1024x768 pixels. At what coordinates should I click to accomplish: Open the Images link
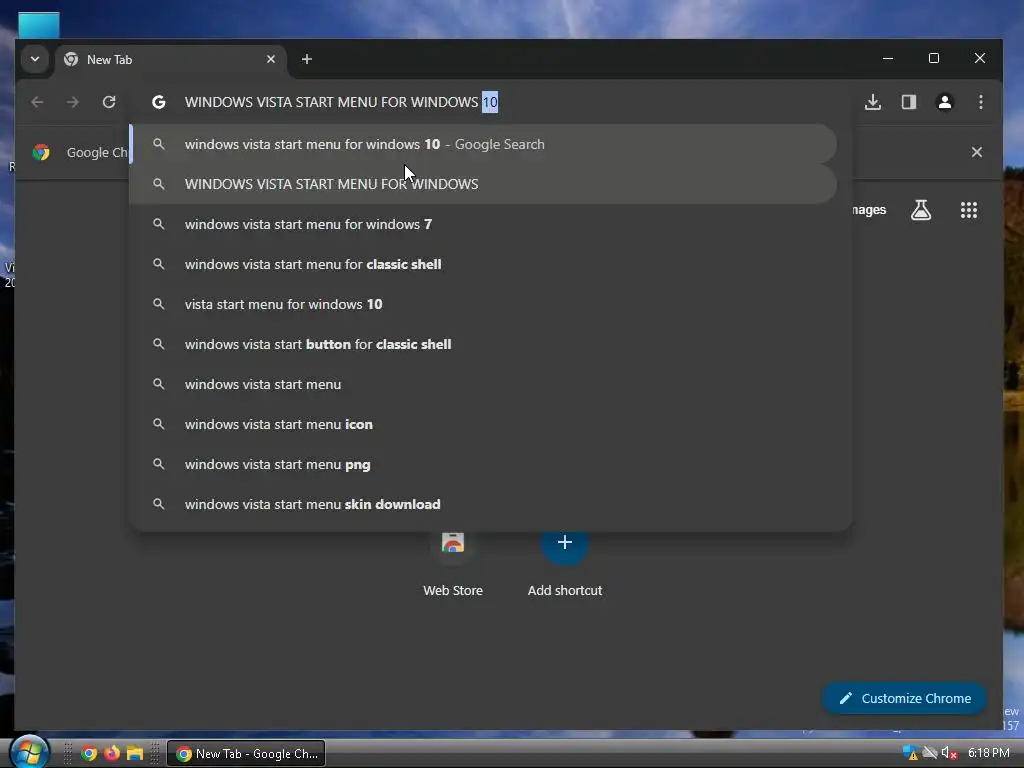pyautogui.click(x=869, y=210)
